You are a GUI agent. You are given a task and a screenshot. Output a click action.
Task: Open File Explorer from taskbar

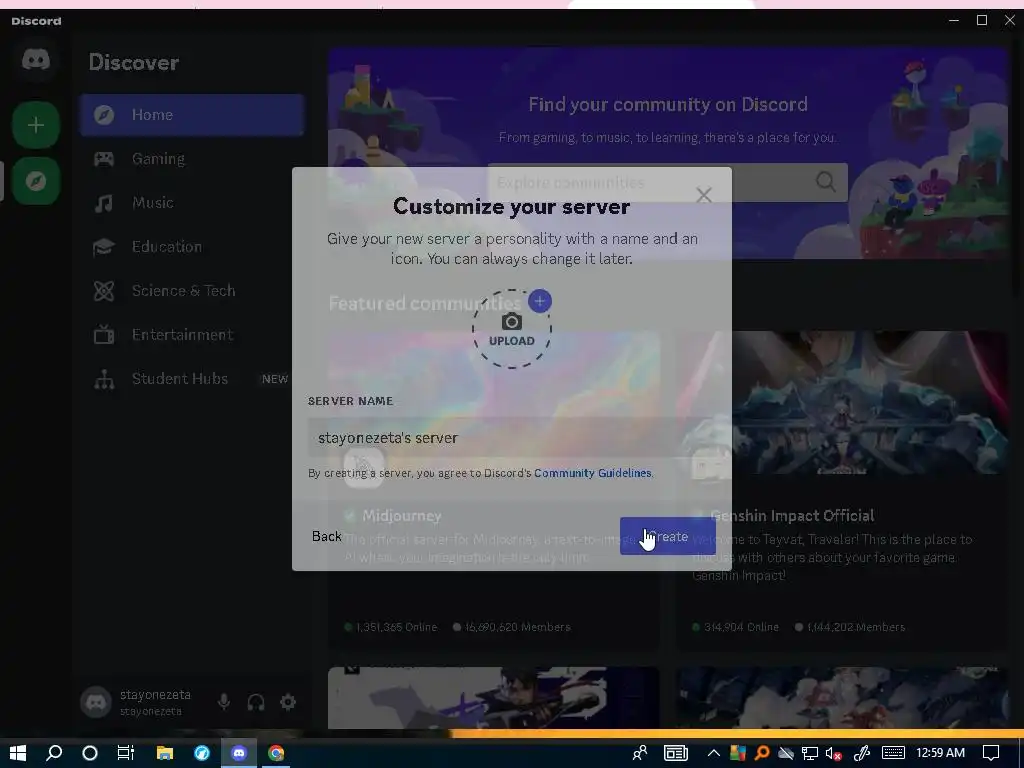coord(165,753)
